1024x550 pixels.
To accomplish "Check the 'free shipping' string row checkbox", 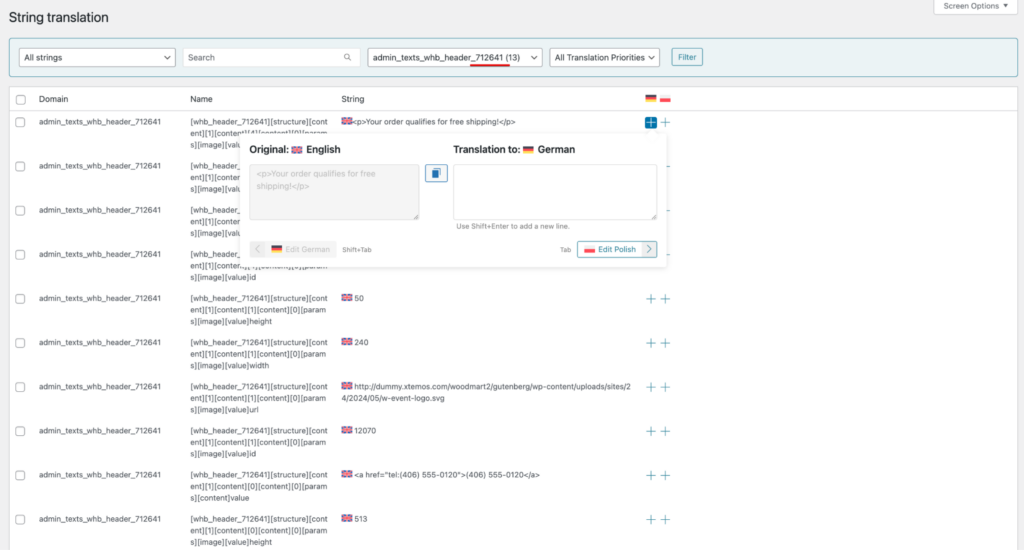I will [21, 122].
